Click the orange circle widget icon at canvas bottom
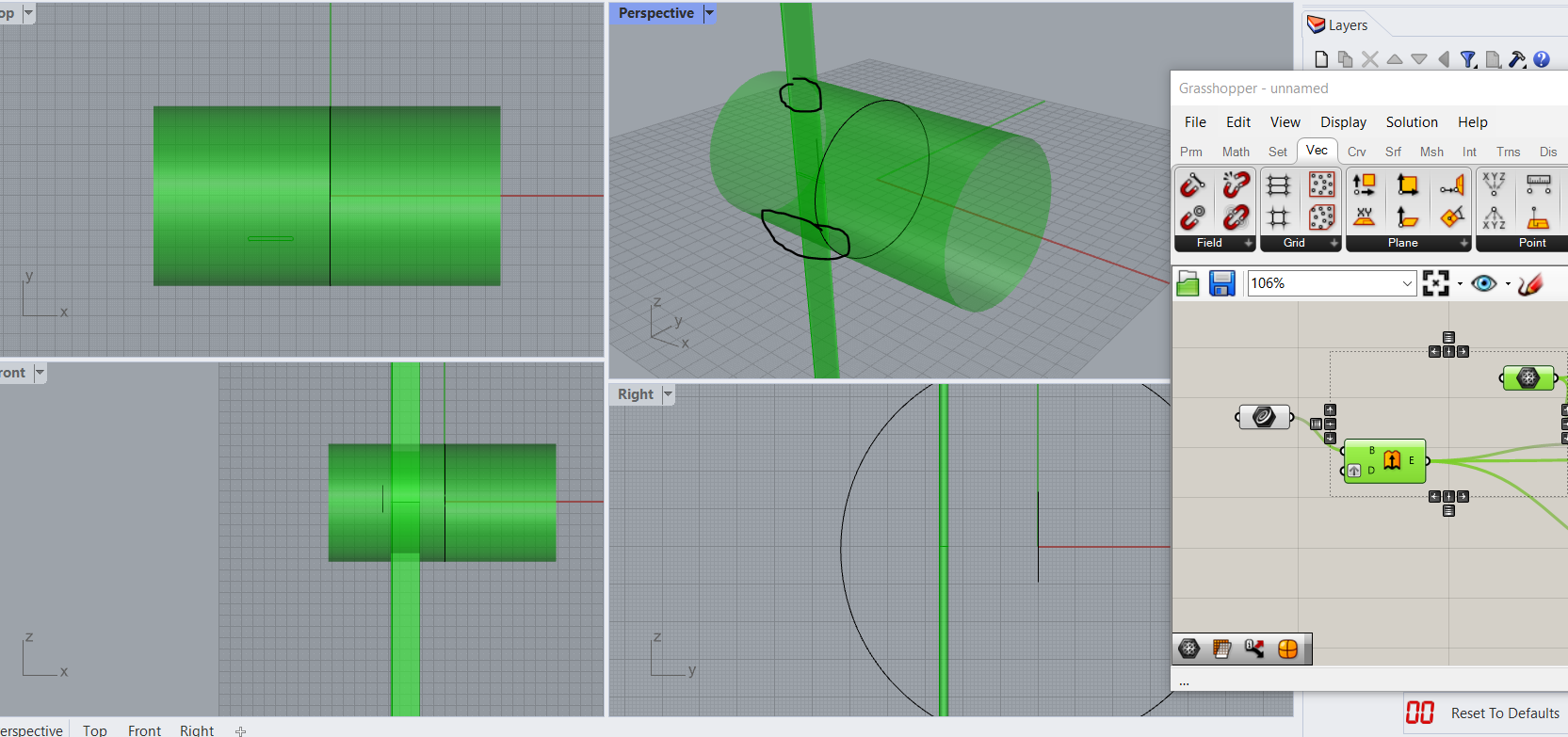Viewport: 1568px width, 737px height. tap(1287, 649)
